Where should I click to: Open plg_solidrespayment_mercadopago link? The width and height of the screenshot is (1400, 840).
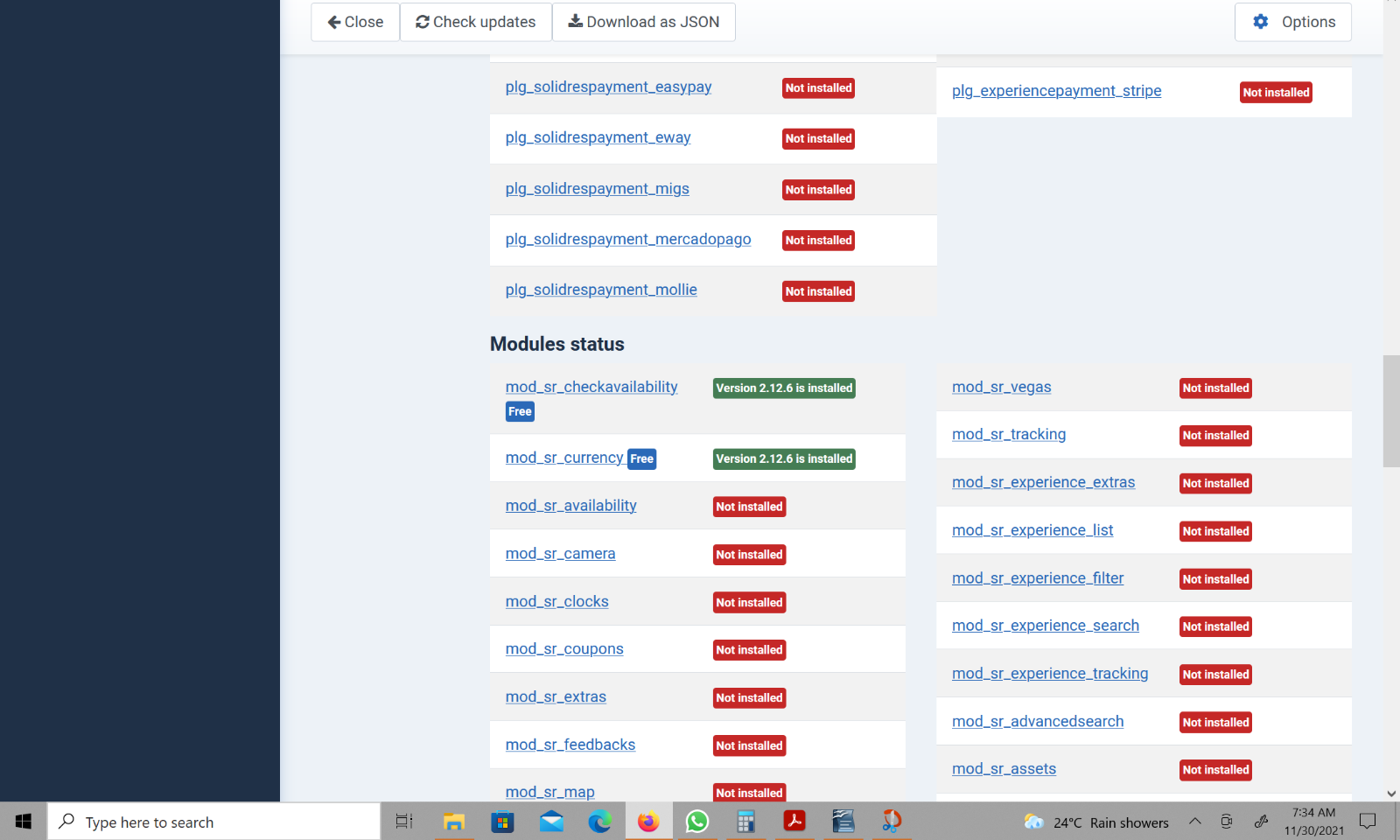[628, 239]
